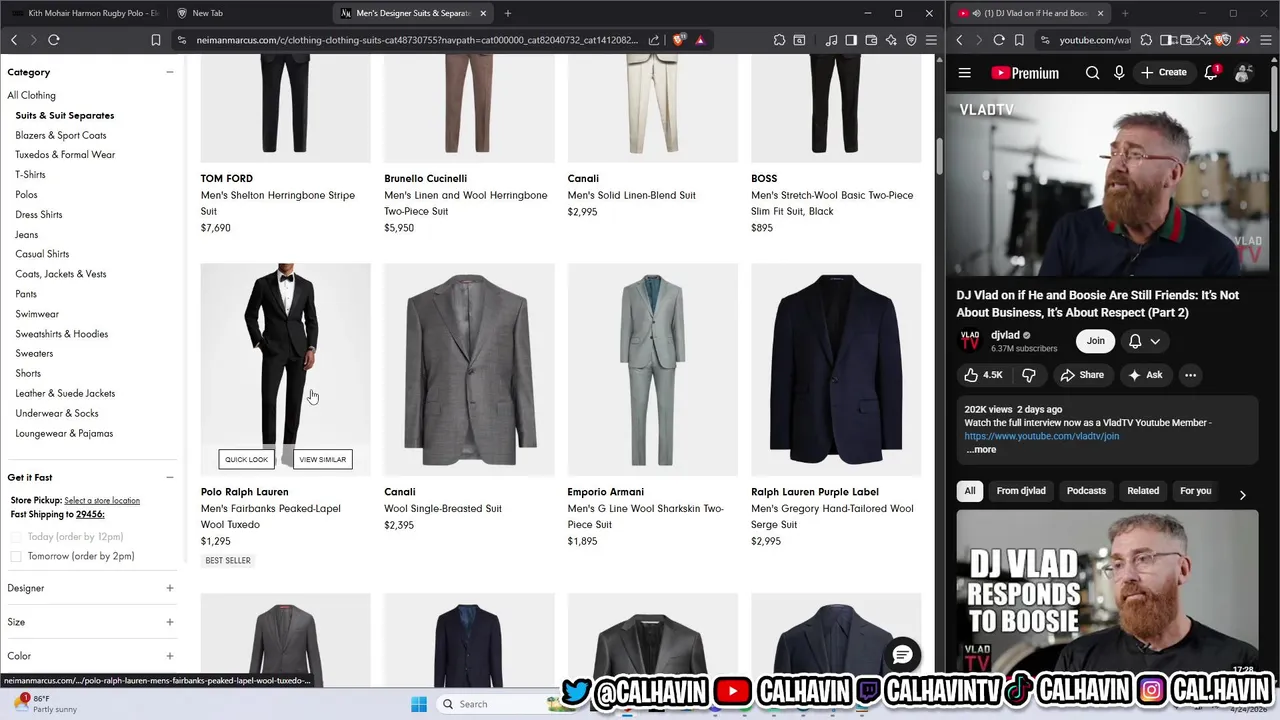Open YouTube account avatar menu
The height and width of the screenshot is (720, 1280).
[x=1243, y=73]
